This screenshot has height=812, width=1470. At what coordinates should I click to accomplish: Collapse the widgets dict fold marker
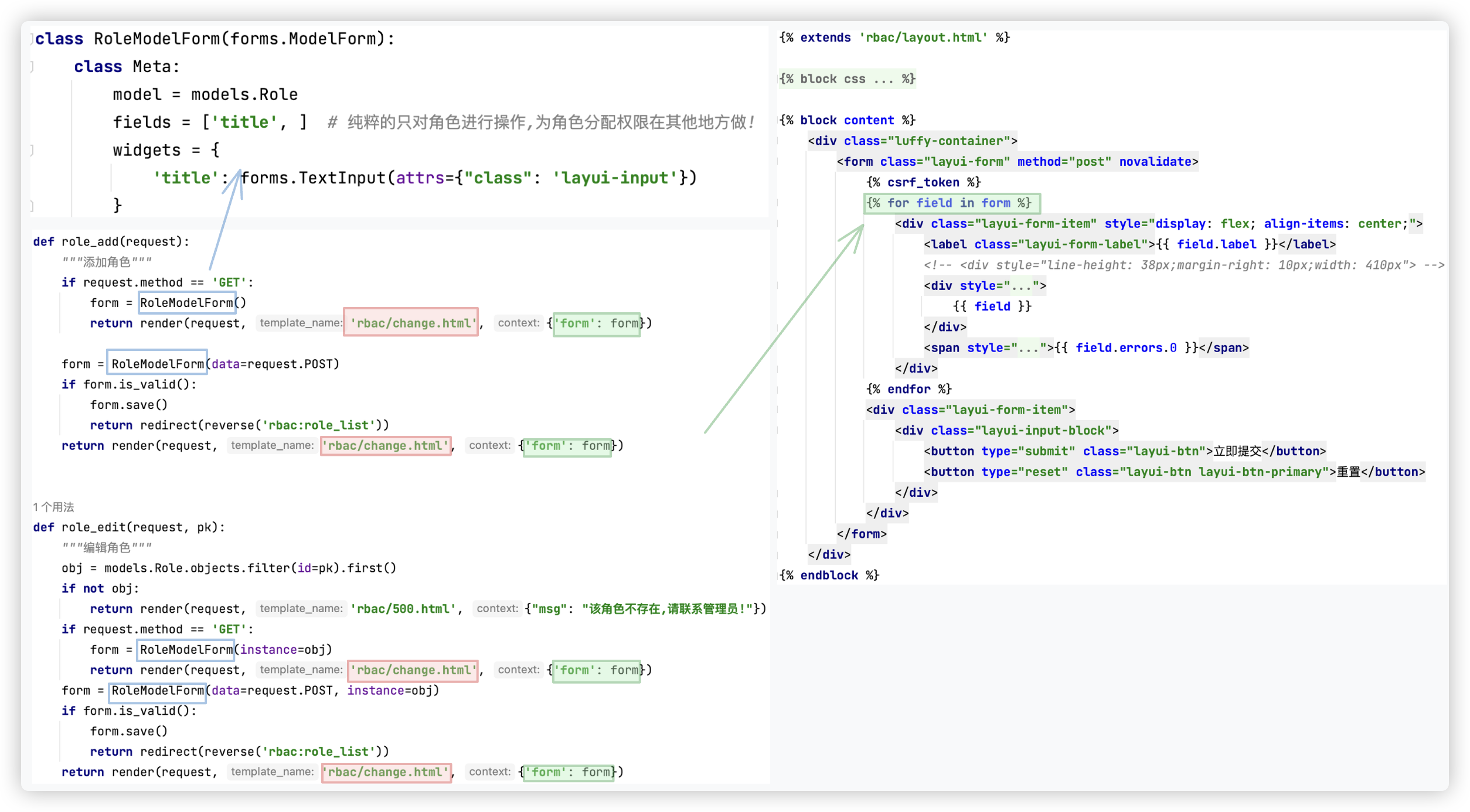[x=32, y=151]
